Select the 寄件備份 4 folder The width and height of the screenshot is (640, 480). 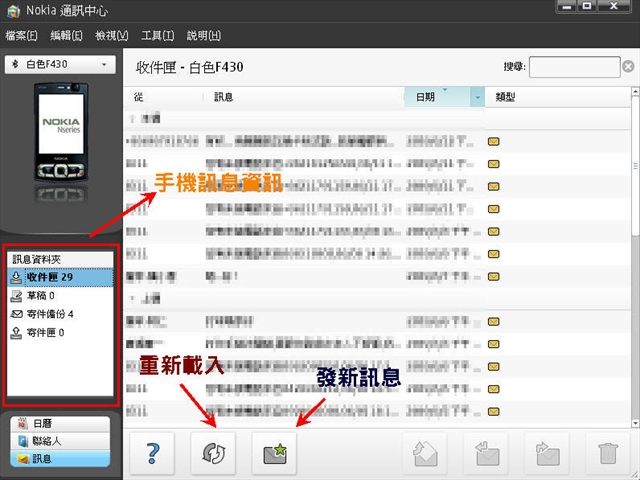point(50,314)
